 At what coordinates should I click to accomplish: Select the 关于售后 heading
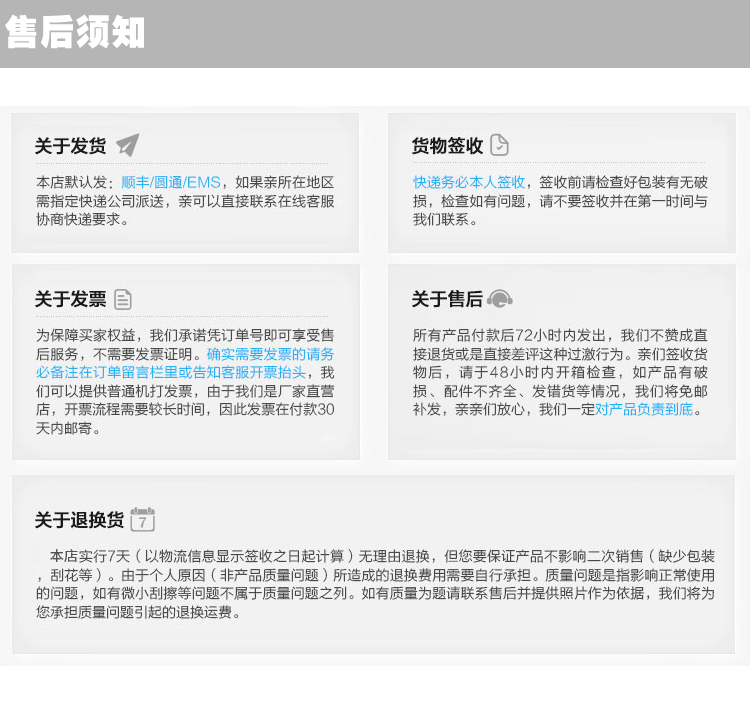tap(447, 299)
